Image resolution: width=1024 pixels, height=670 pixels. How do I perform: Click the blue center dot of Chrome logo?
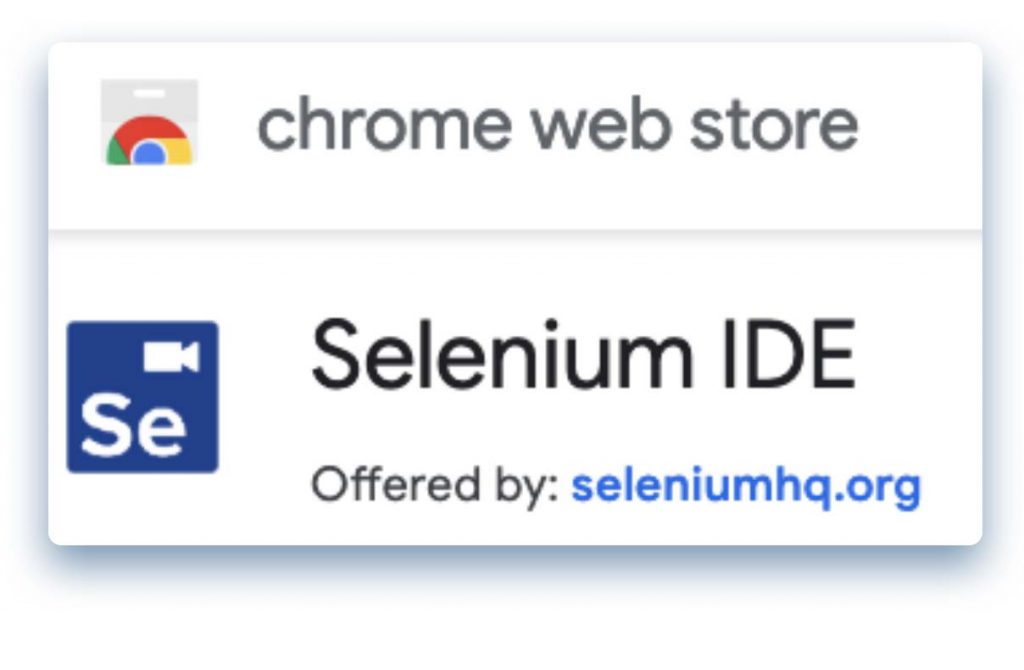pos(149,153)
